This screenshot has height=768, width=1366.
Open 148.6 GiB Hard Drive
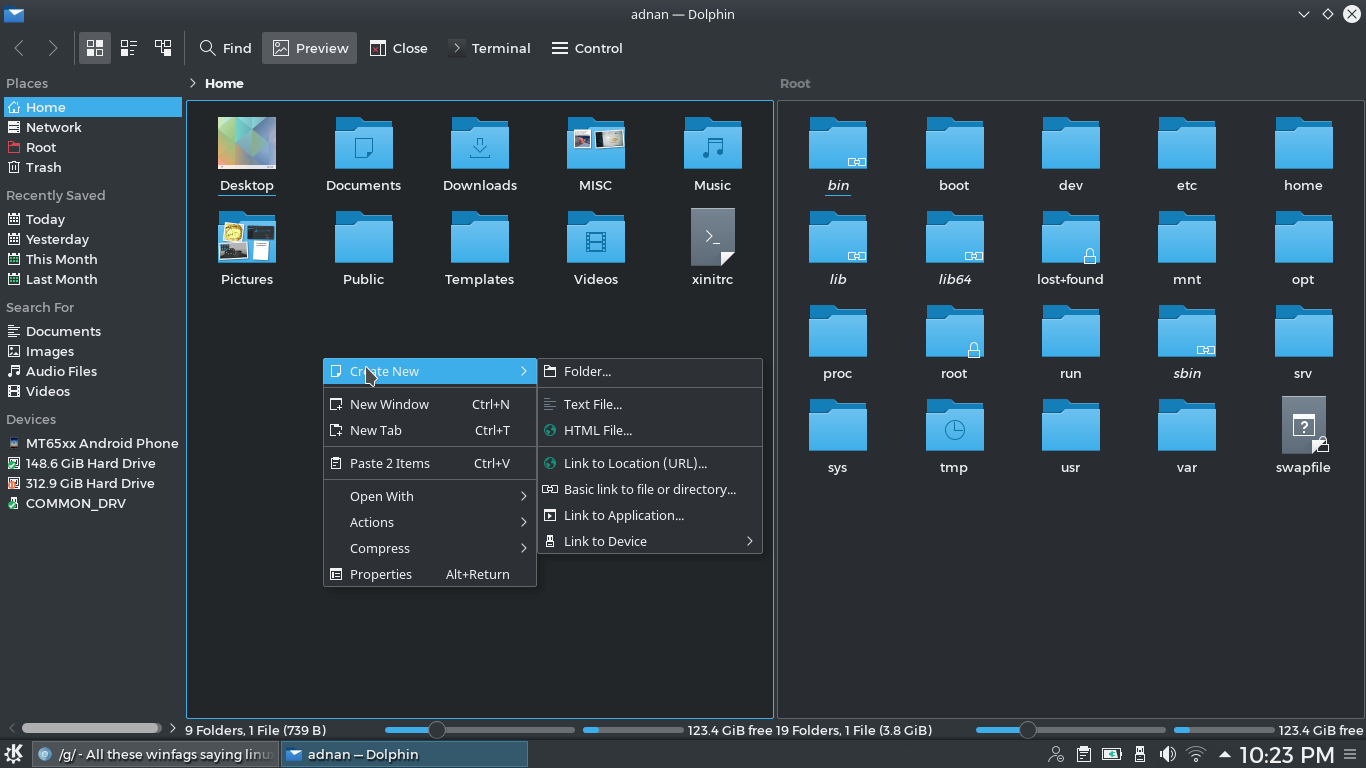[92, 463]
